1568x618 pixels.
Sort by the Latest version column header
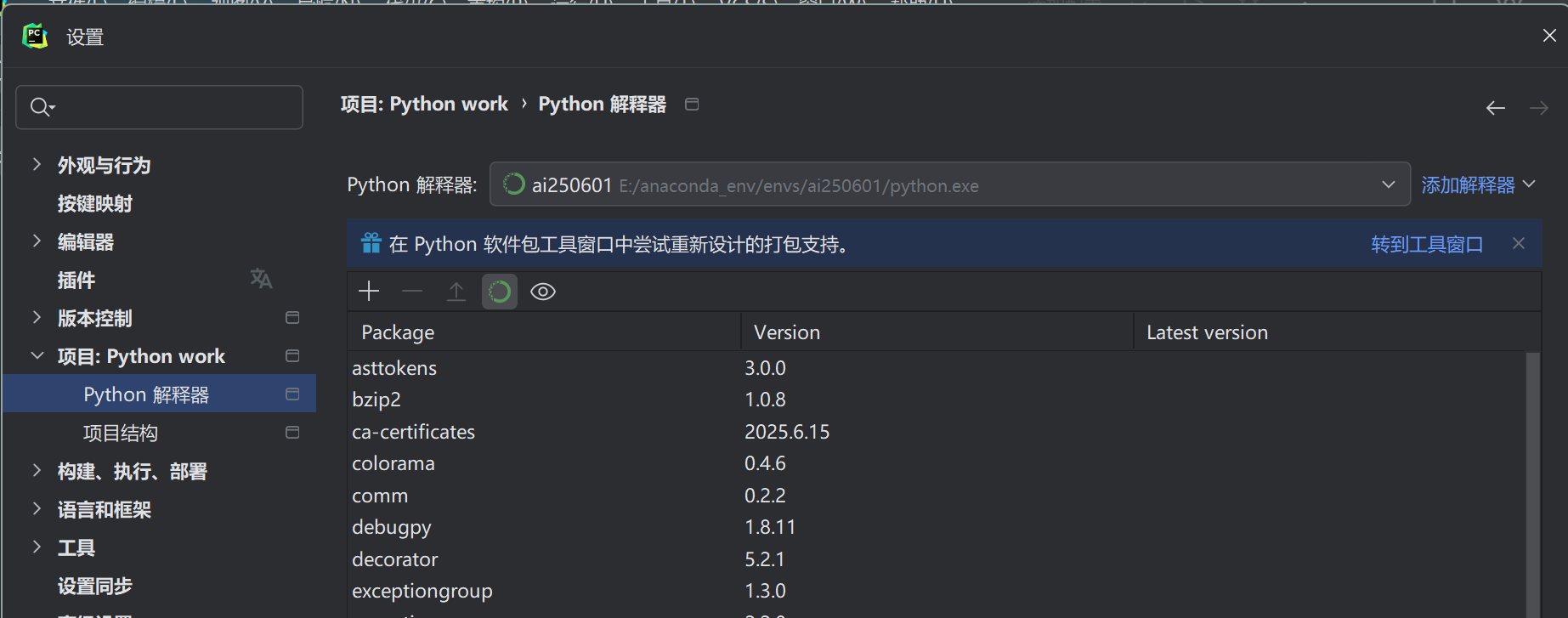[1337, 332]
